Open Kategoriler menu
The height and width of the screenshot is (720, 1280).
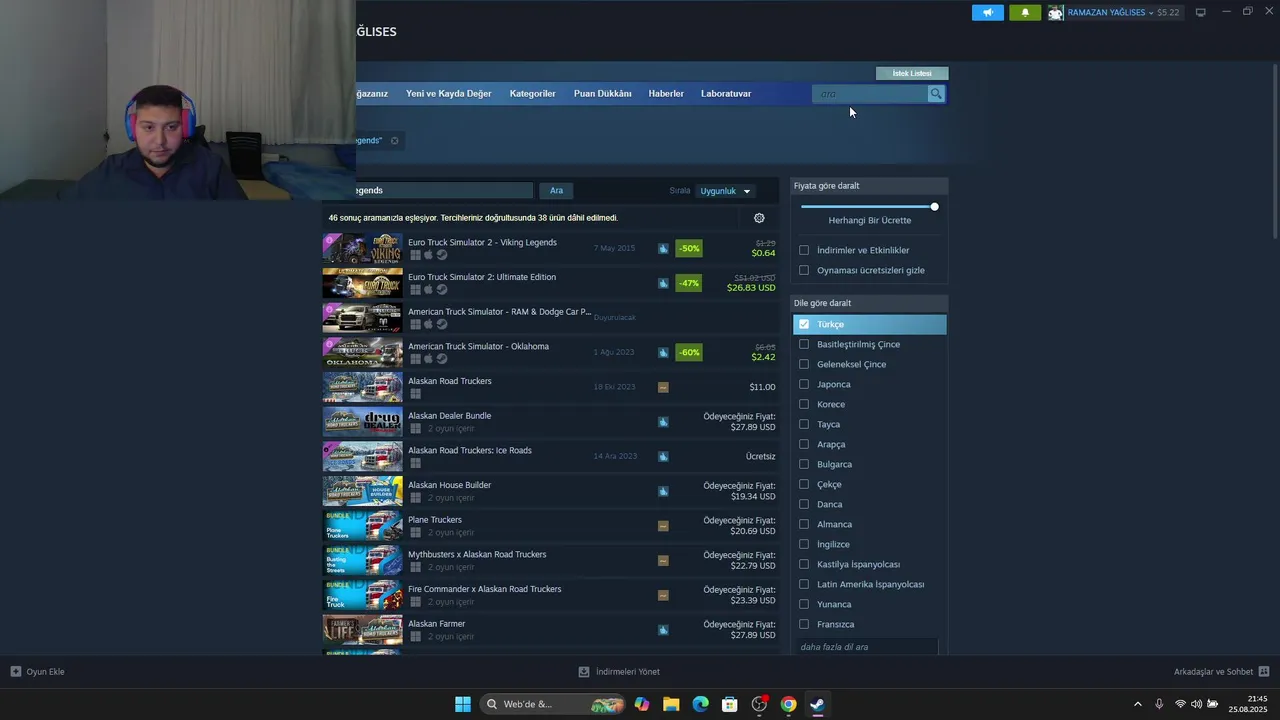point(532,94)
